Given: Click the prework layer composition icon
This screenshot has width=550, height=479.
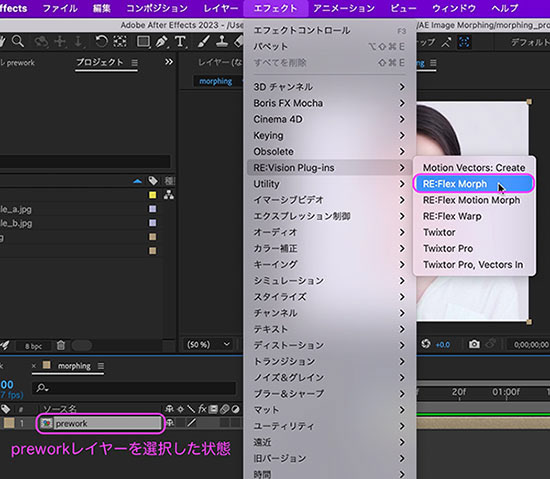Looking at the screenshot, I should [x=46, y=423].
